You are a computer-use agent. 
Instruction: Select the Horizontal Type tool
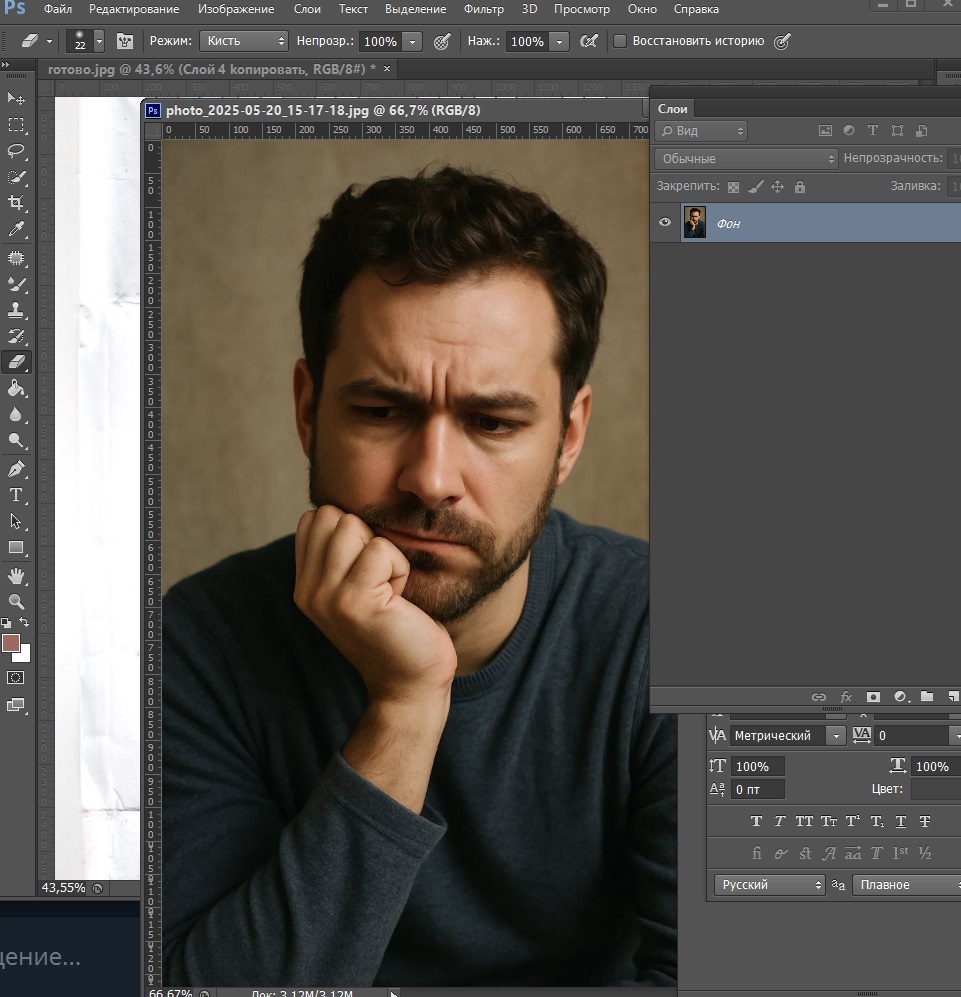[16, 495]
